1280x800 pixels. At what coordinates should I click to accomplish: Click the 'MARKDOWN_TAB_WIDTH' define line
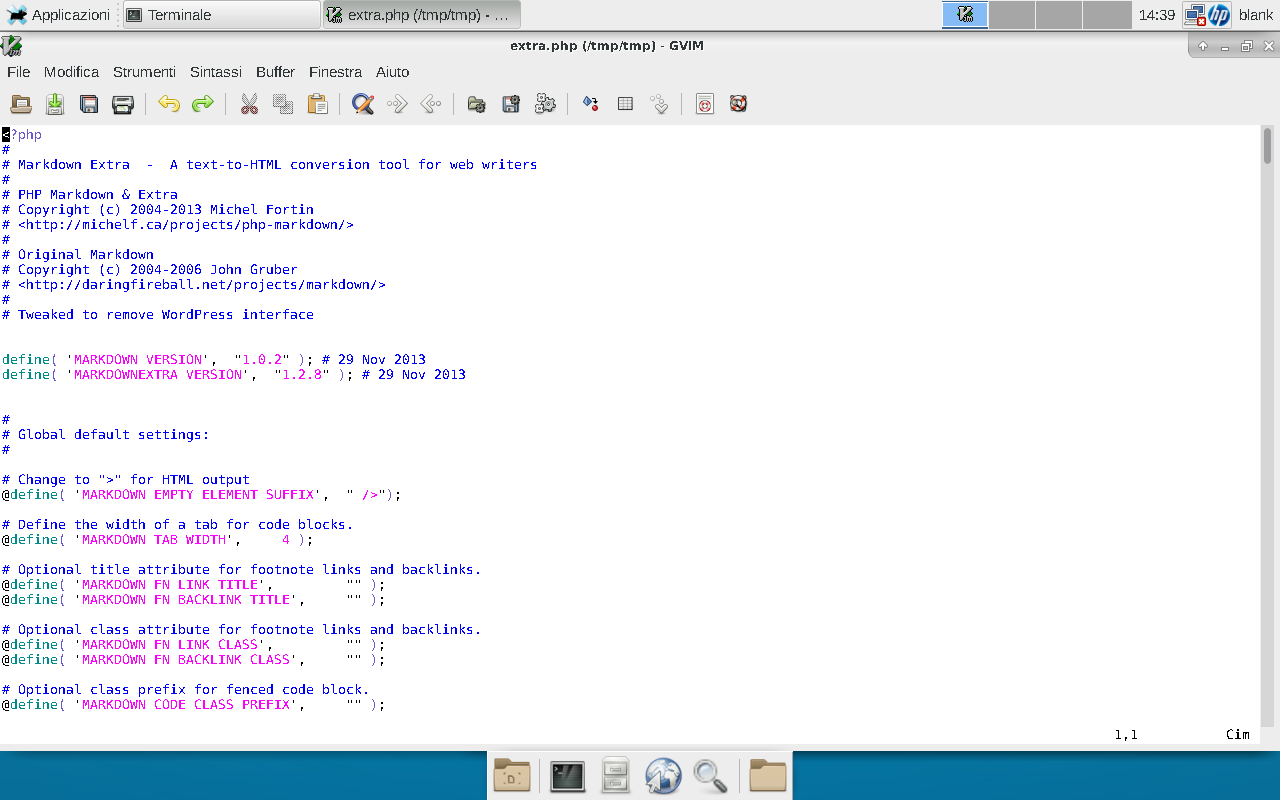point(158,540)
